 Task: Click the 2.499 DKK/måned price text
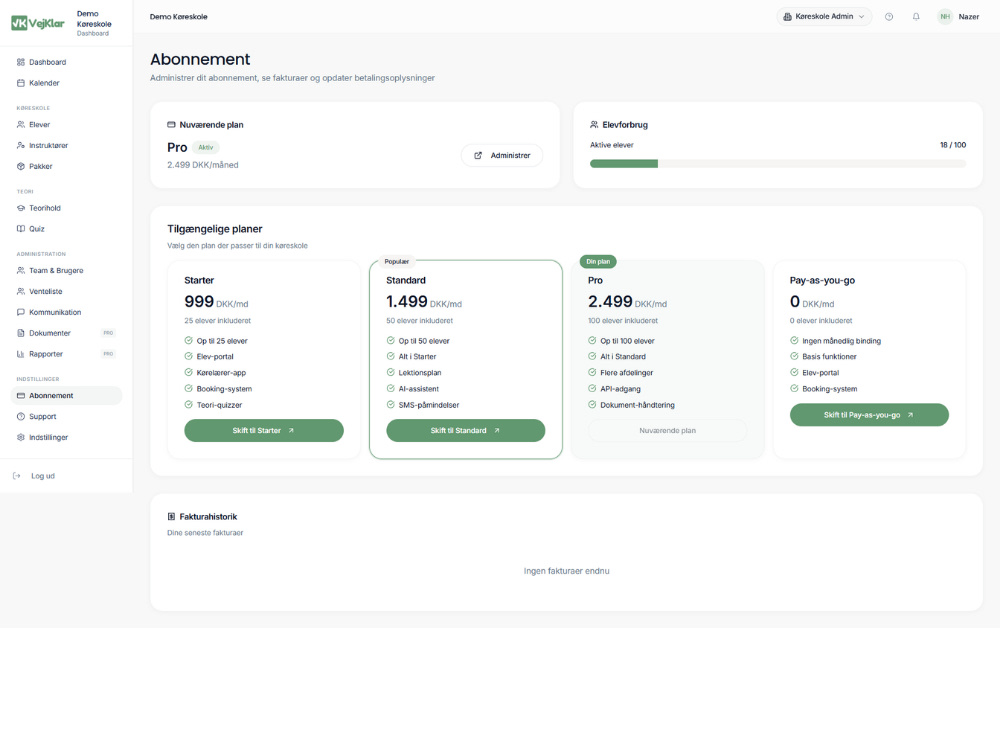tap(203, 165)
